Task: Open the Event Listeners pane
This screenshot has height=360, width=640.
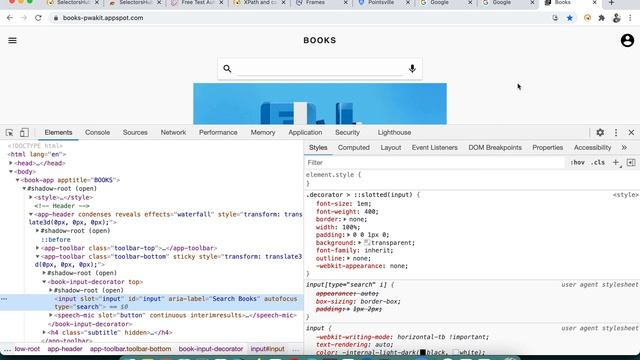Action: click(434, 147)
